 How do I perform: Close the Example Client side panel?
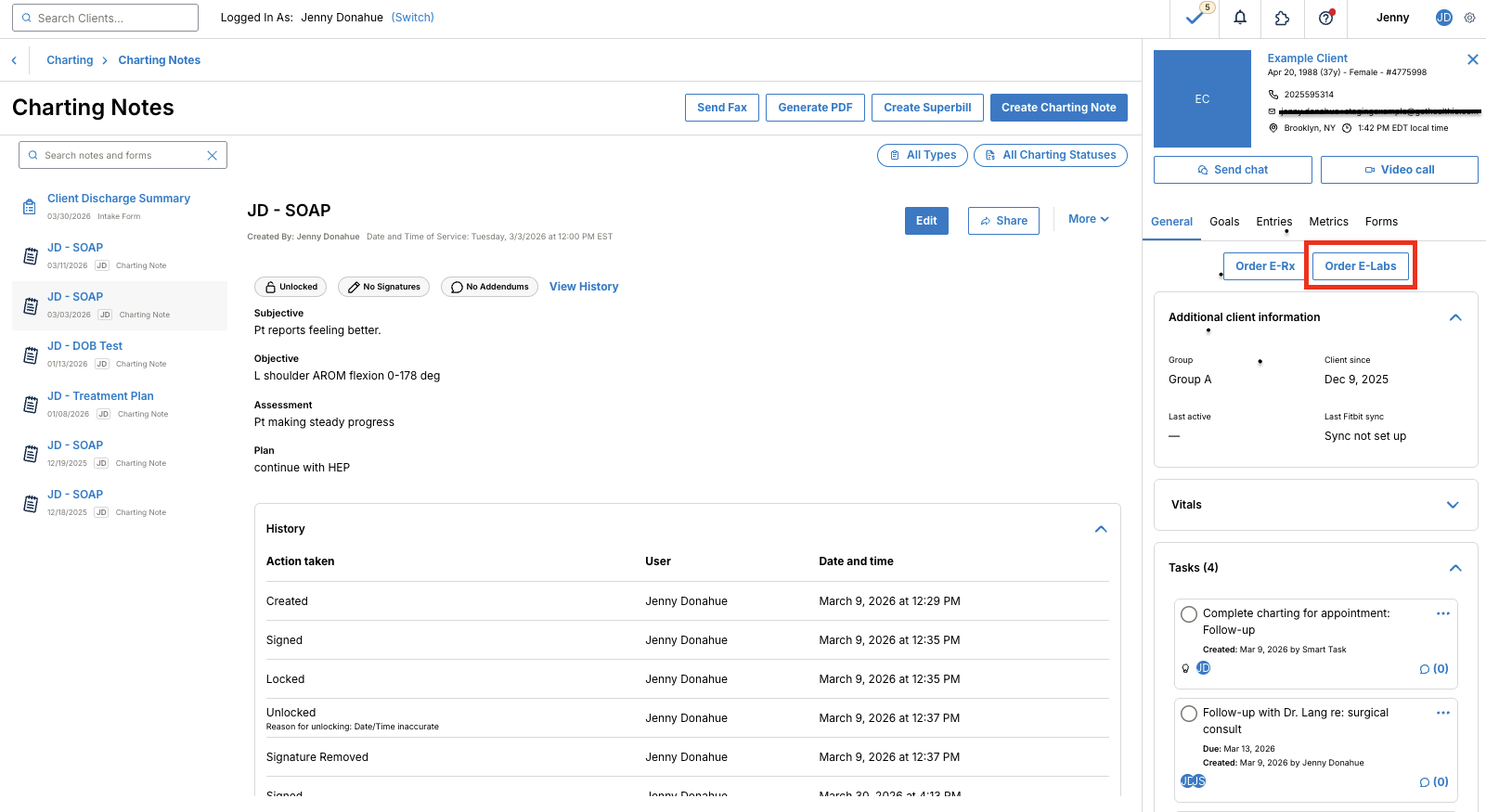click(x=1472, y=59)
